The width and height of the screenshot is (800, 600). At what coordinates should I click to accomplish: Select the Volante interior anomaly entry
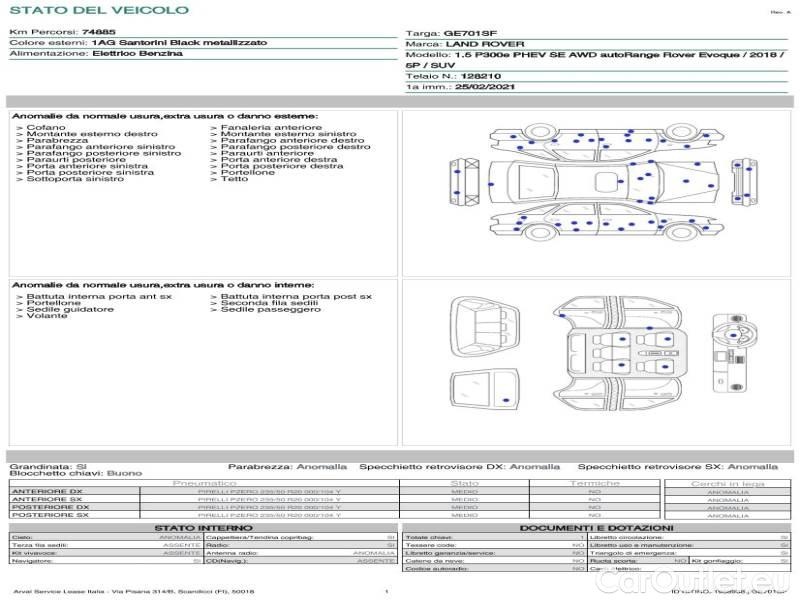tap(47, 316)
